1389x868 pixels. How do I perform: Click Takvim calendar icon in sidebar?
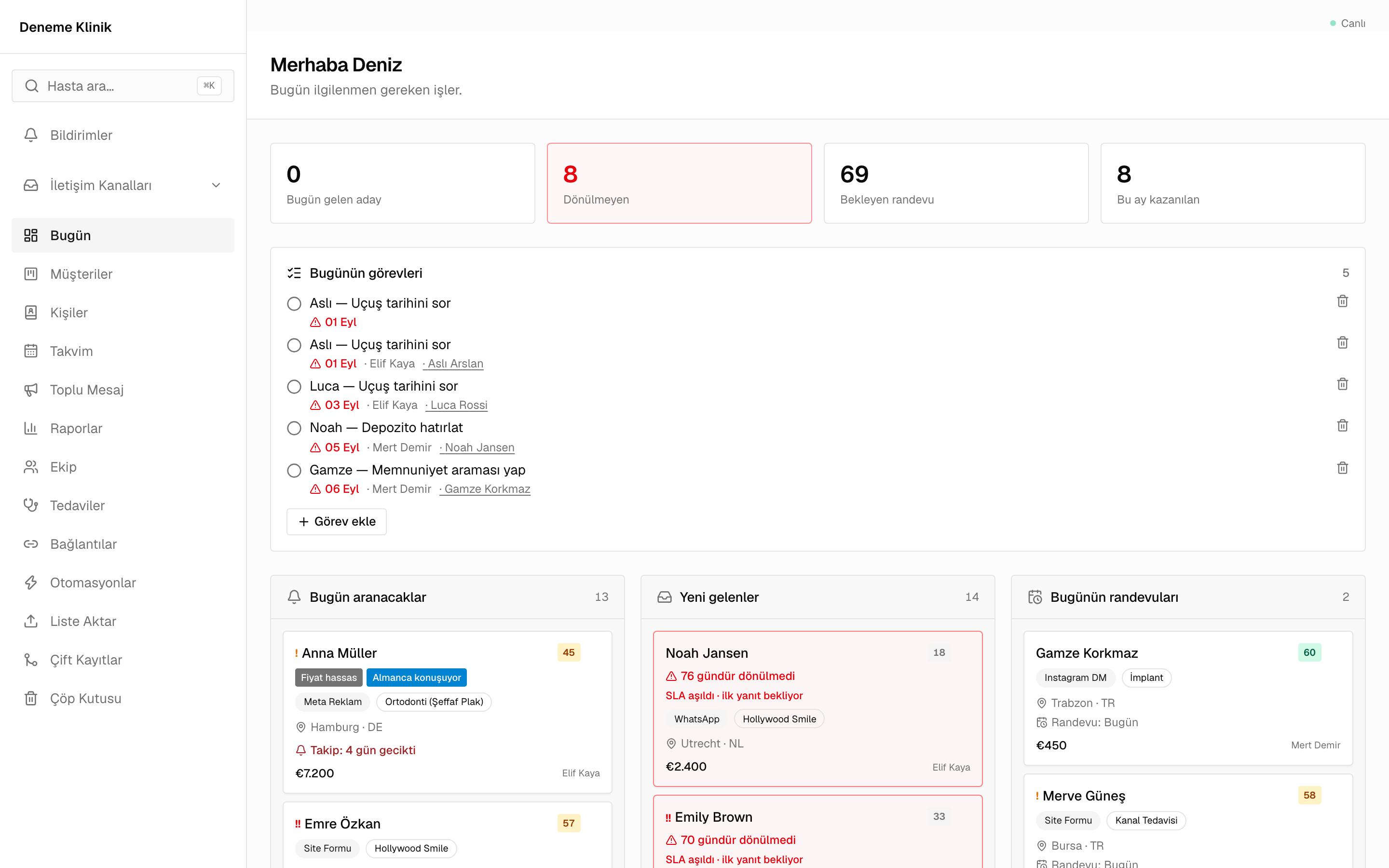coord(31,351)
